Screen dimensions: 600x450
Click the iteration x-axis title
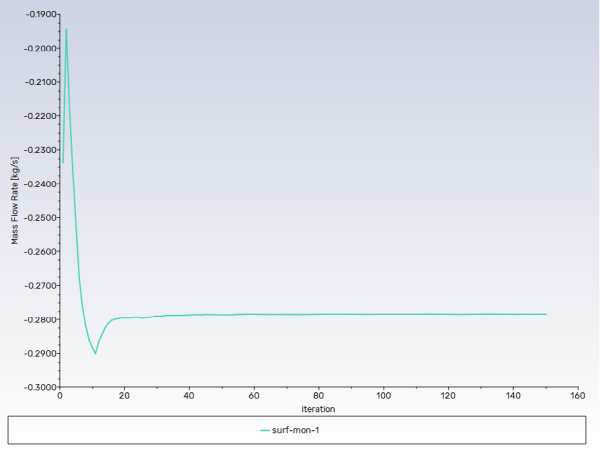(318, 409)
